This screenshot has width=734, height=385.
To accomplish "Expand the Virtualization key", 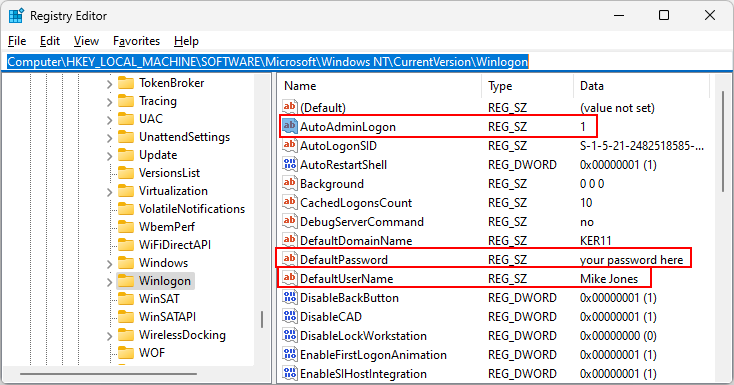I will pos(109,192).
